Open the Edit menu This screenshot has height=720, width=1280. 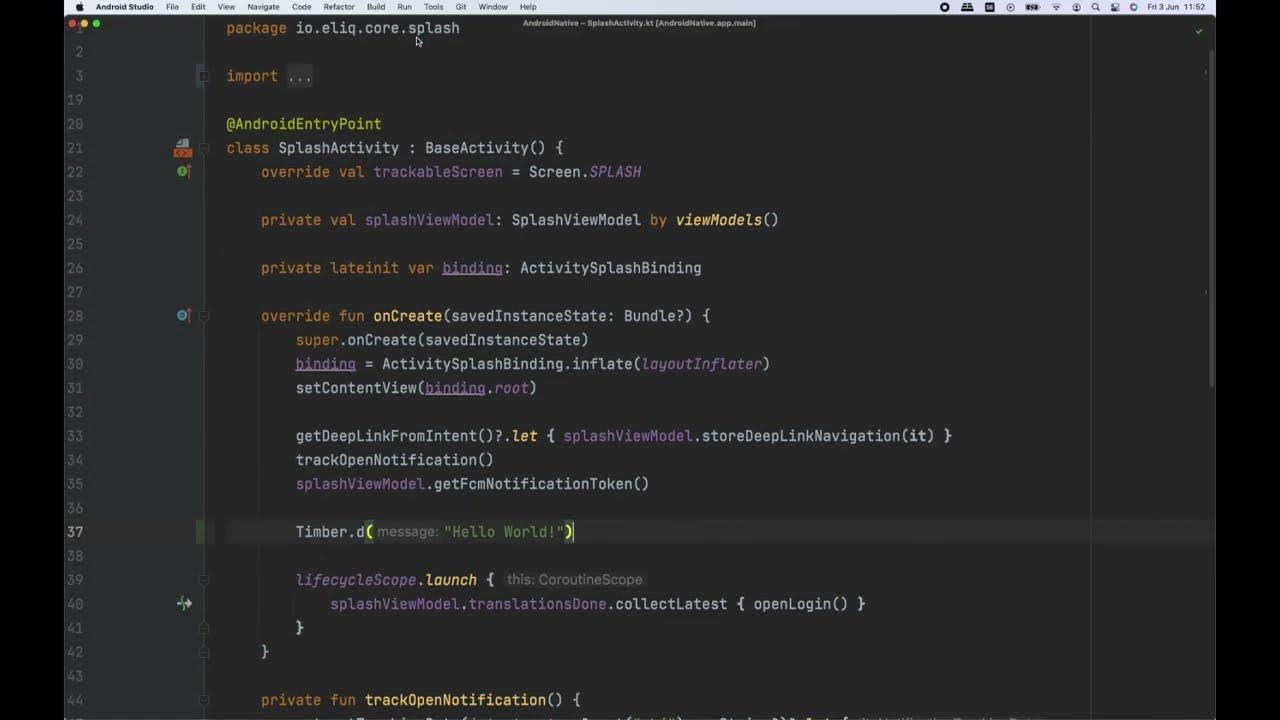pos(199,7)
